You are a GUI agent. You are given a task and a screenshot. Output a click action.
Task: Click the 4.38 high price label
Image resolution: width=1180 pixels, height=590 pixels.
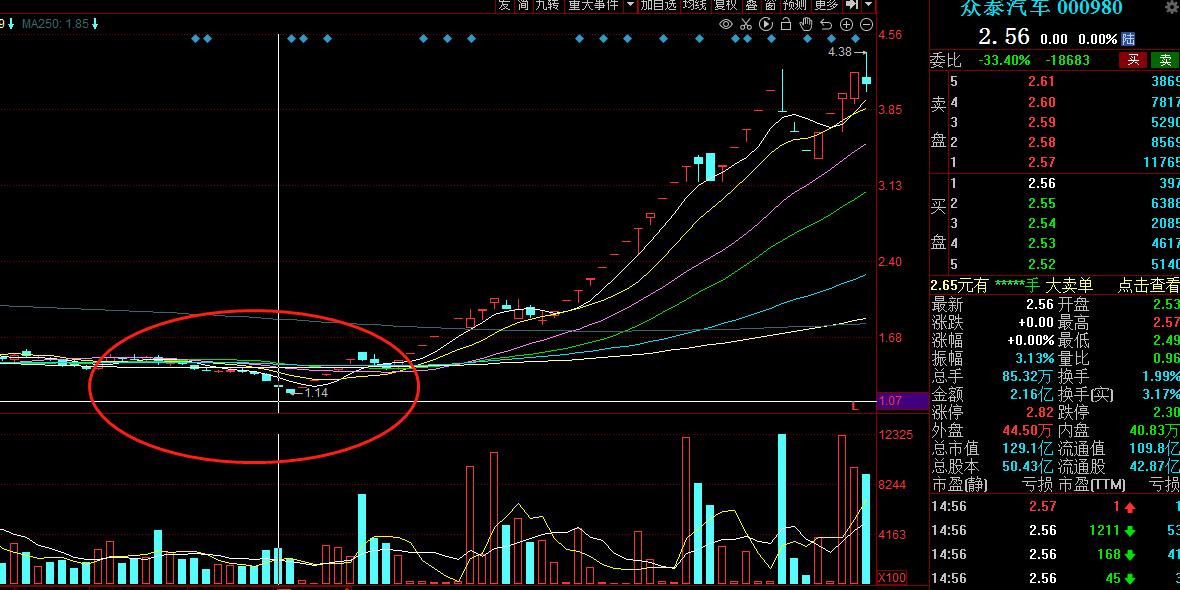(839, 52)
